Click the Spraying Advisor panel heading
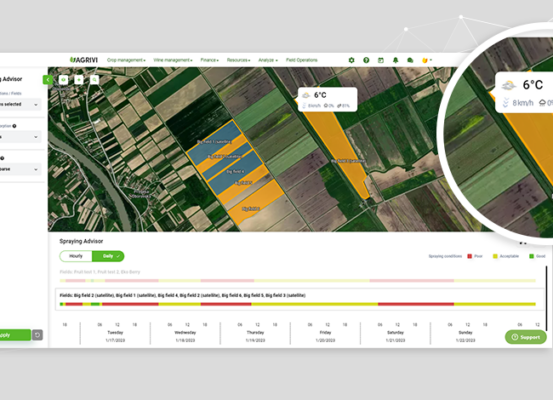 pos(81,241)
